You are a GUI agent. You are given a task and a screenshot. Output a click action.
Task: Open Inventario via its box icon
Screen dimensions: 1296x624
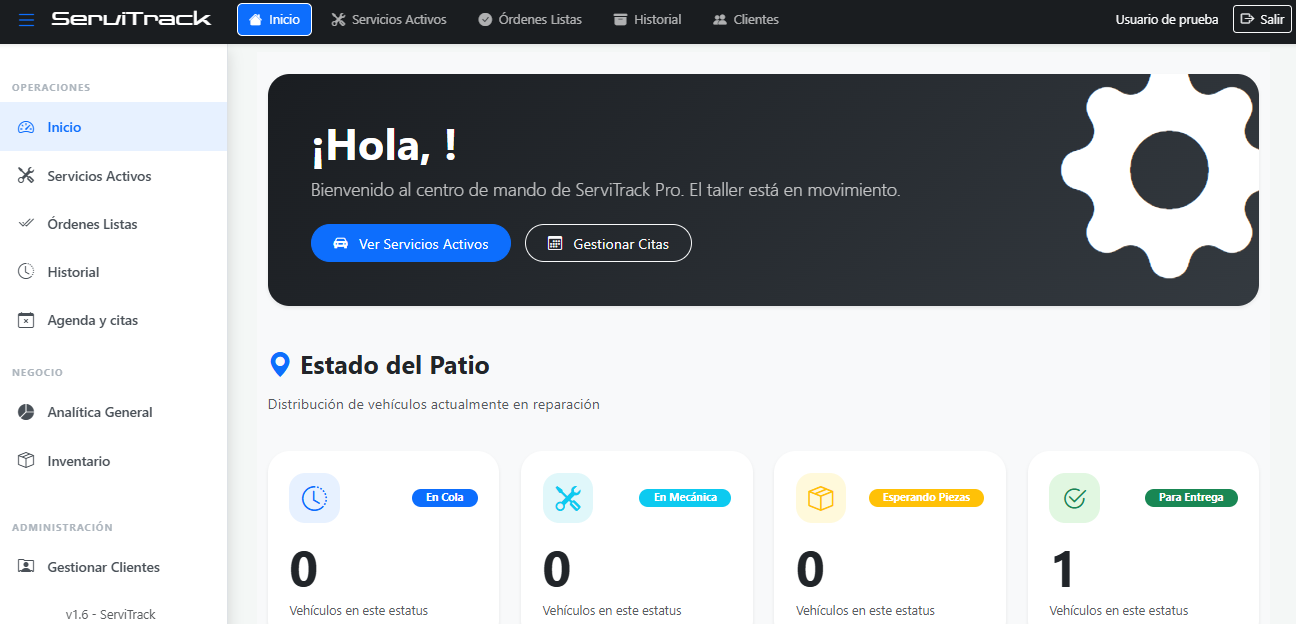[x=24, y=460]
